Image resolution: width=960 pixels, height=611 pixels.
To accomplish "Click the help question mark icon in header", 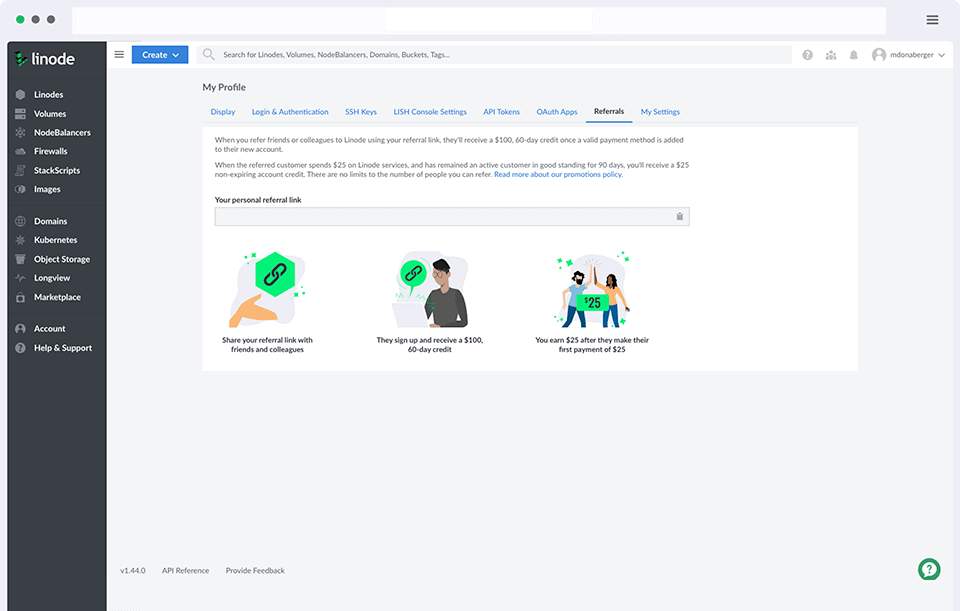I will pos(807,55).
